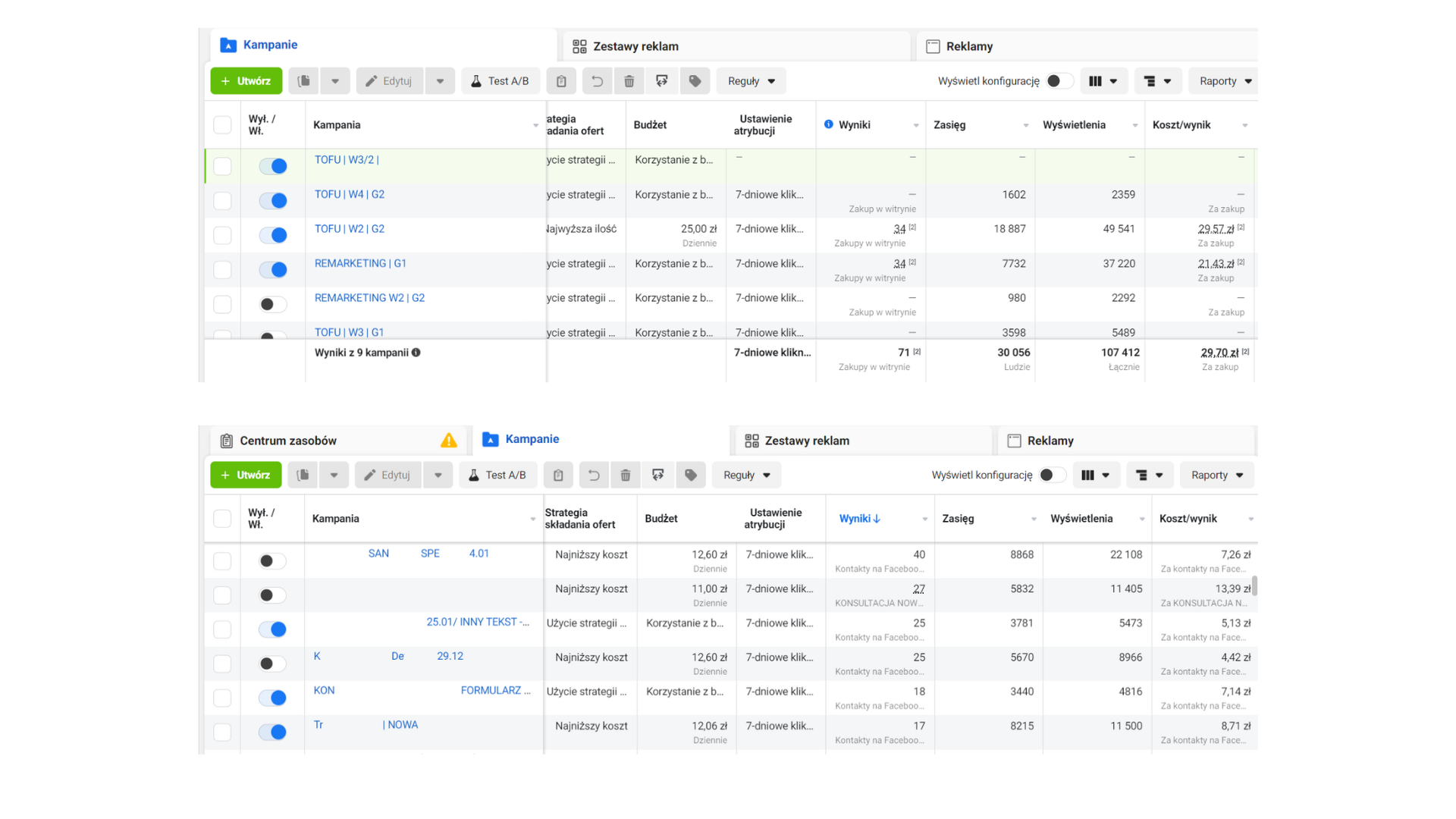Click the trash delete icon in upper toolbar
Image resolution: width=1456 pixels, height=819 pixels.
[x=629, y=81]
